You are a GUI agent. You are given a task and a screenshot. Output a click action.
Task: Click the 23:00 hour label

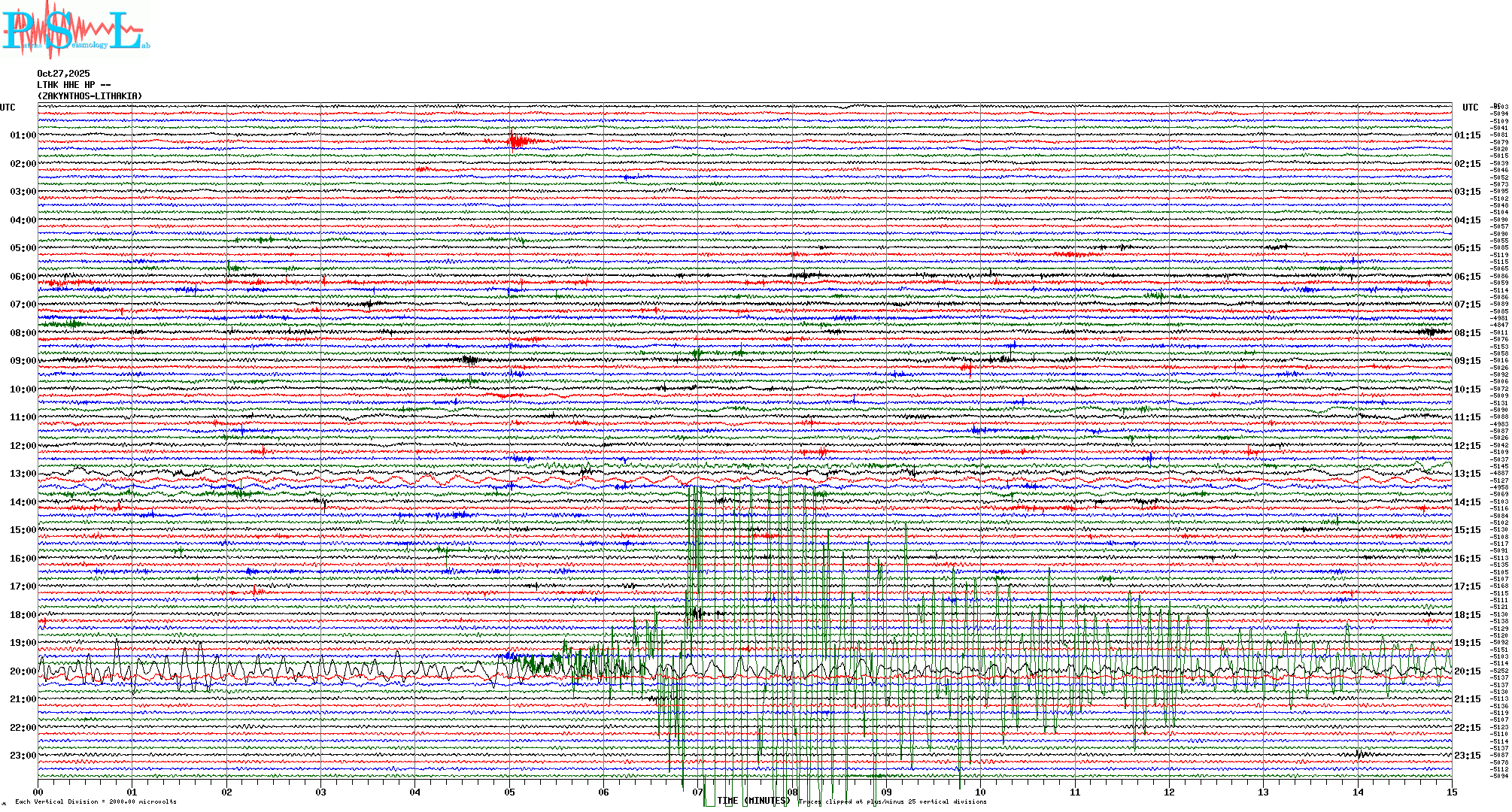(23, 756)
